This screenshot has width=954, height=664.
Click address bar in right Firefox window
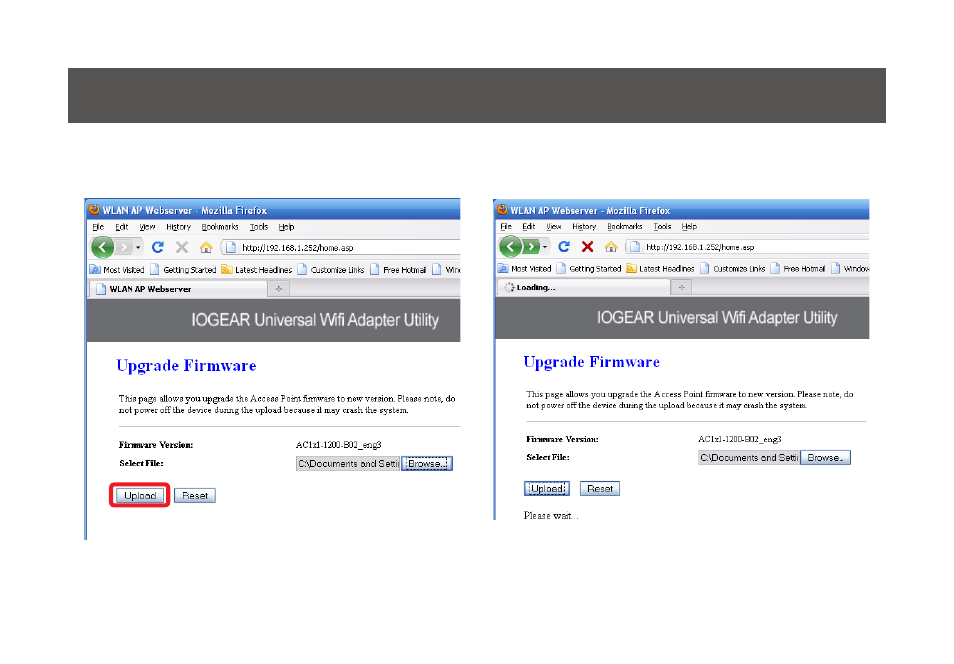click(748, 247)
